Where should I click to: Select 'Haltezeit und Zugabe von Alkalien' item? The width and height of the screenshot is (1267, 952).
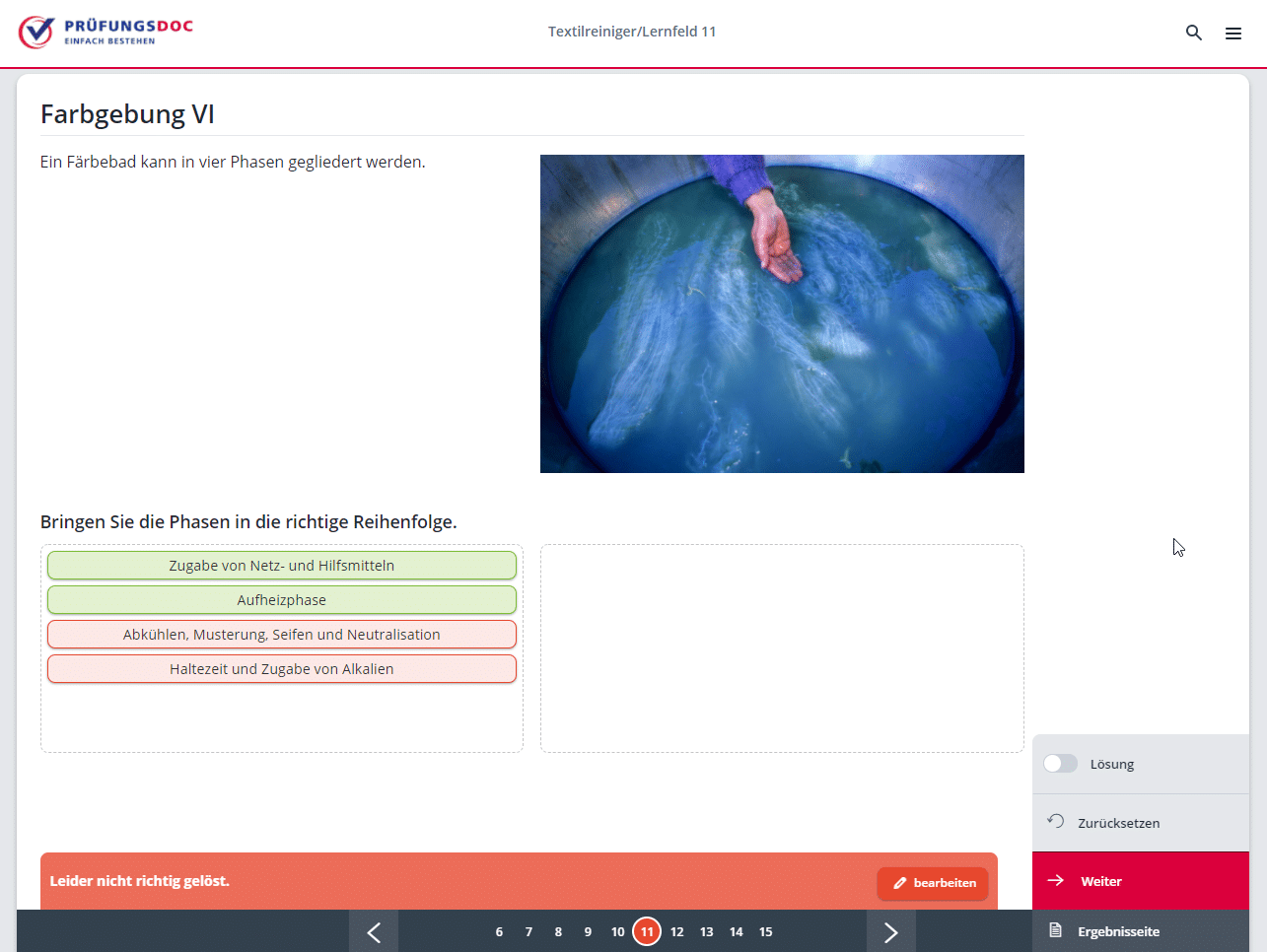281,669
